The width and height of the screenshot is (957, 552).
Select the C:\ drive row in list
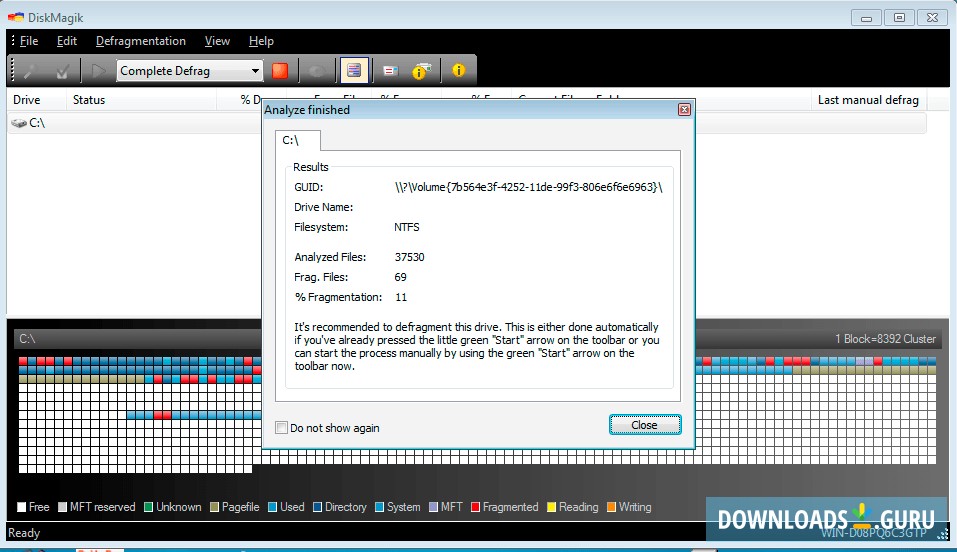click(467, 123)
